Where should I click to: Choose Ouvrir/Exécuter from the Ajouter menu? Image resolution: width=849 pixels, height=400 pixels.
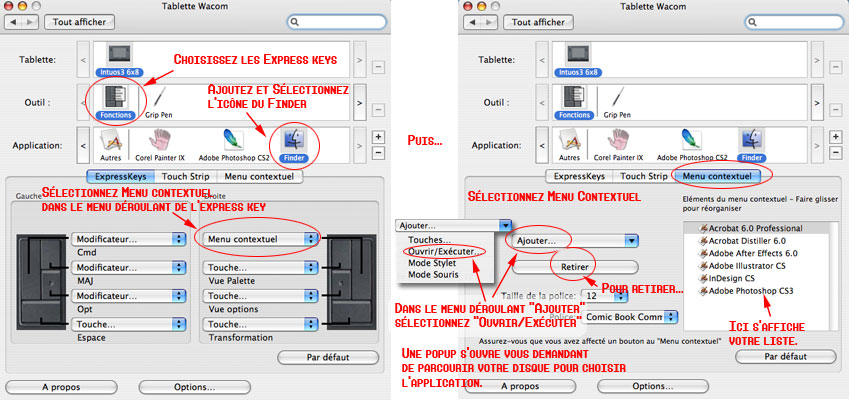pos(444,252)
